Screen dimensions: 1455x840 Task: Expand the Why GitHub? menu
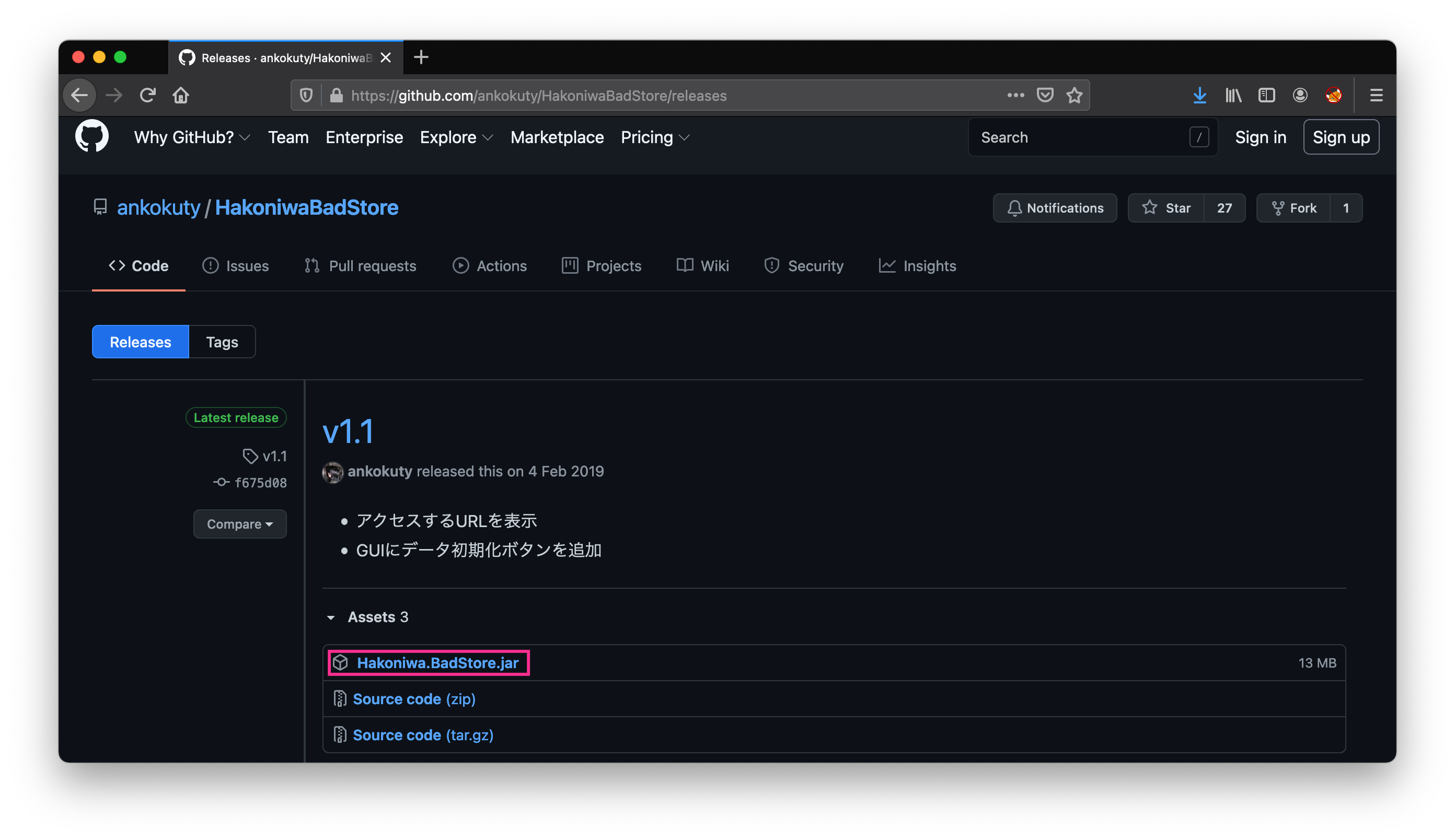(192, 137)
